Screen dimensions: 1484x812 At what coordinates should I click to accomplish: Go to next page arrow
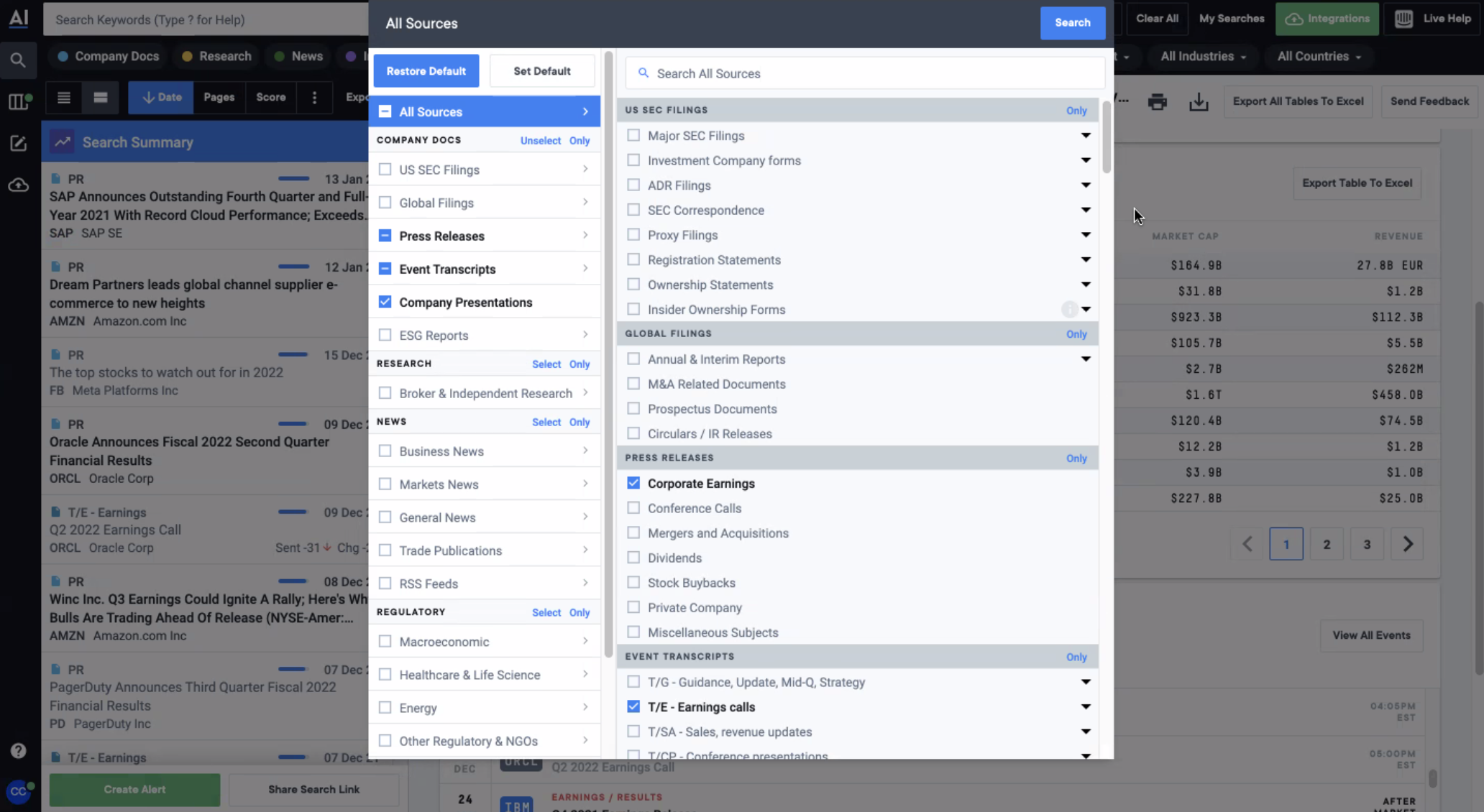[1407, 544]
